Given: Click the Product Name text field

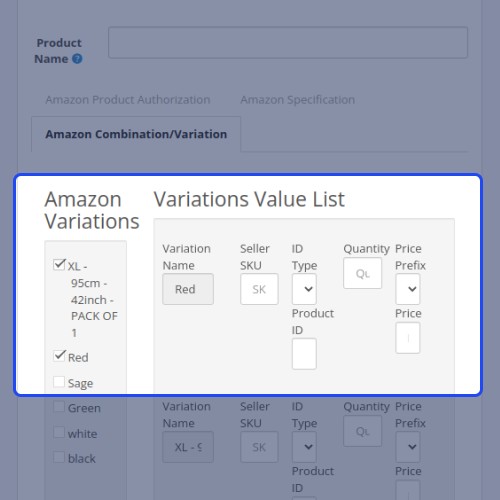Looking at the screenshot, I should point(288,43).
